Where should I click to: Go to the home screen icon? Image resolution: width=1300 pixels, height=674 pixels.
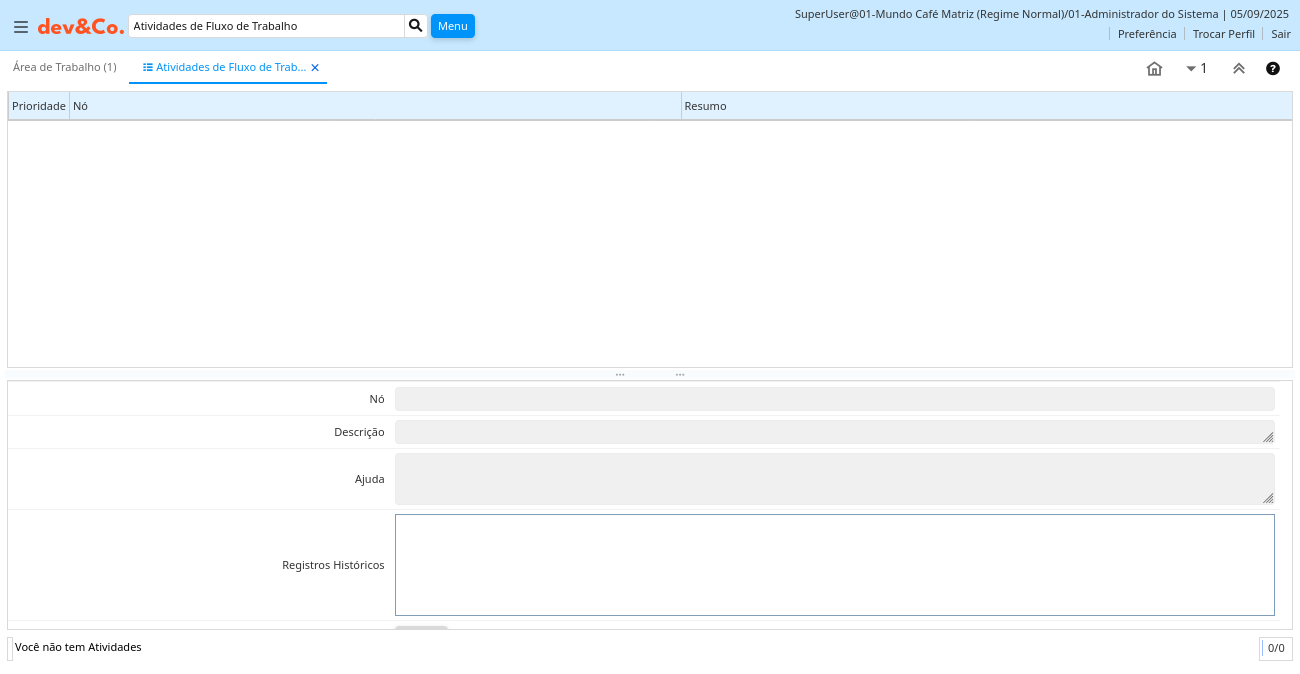pos(1154,69)
